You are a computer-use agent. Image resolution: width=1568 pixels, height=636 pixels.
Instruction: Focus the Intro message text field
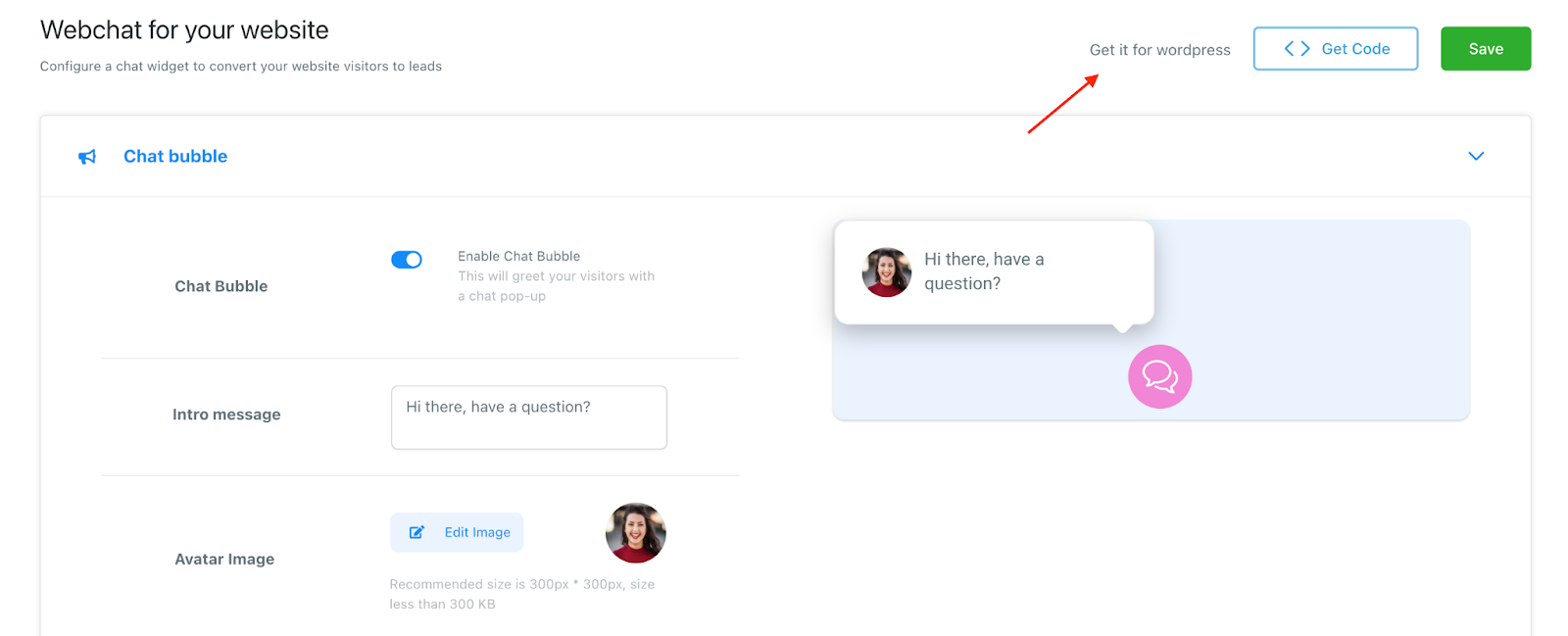[x=528, y=417]
